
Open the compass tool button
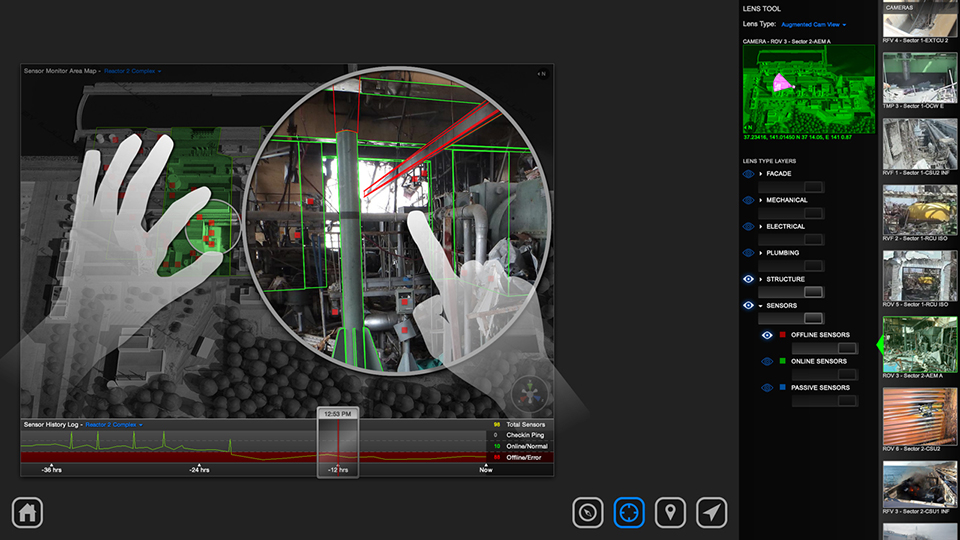pyautogui.click(x=588, y=512)
